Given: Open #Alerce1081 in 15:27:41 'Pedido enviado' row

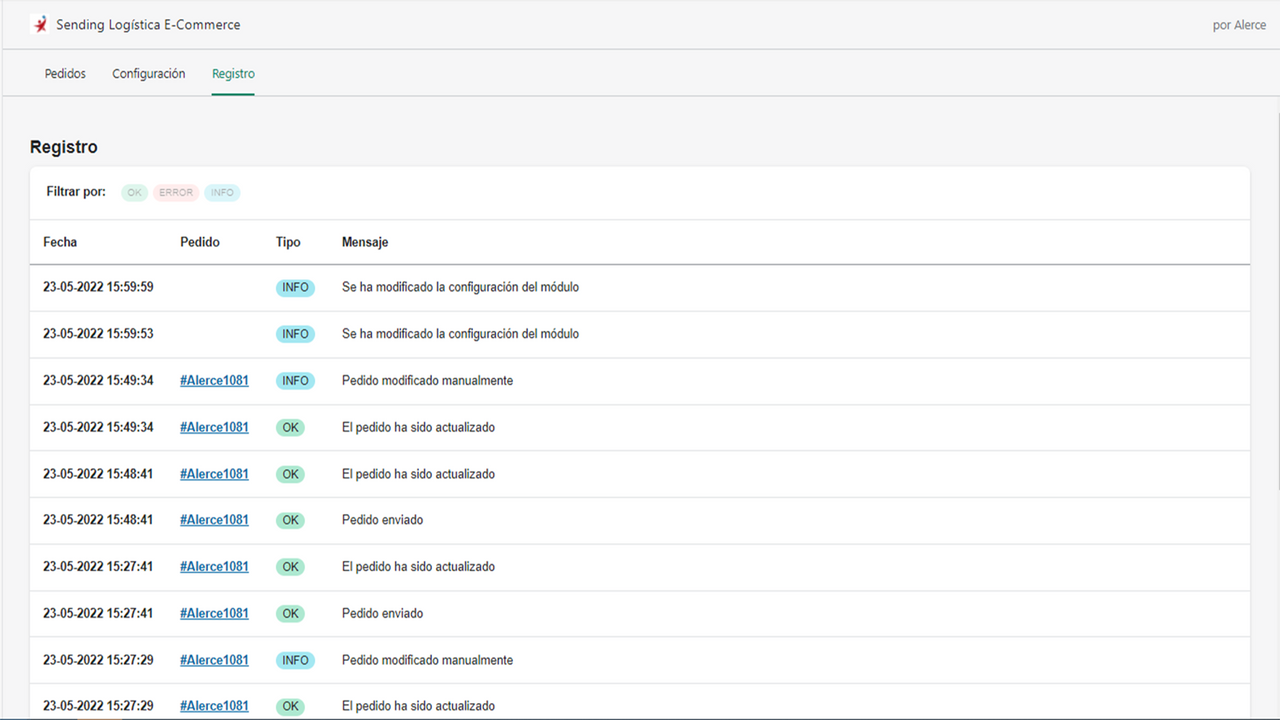Looking at the screenshot, I should 214,613.
